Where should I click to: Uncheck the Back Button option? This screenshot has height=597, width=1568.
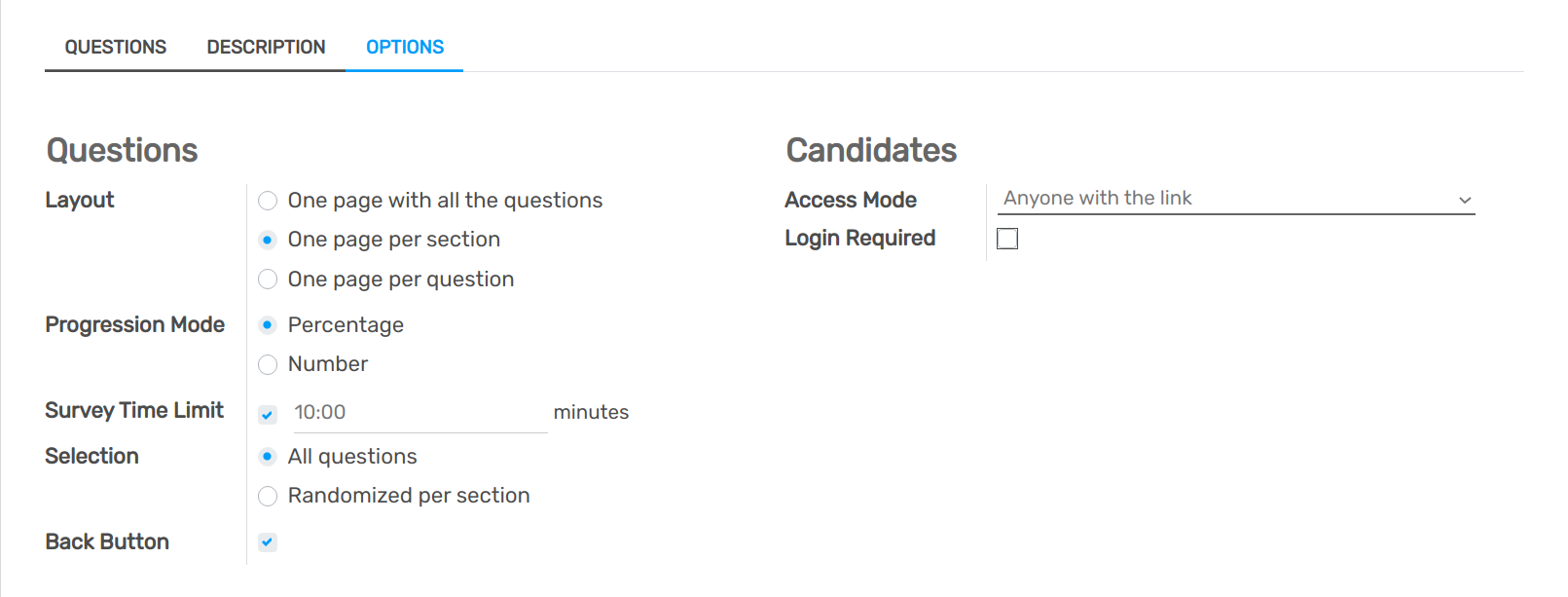point(268,541)
